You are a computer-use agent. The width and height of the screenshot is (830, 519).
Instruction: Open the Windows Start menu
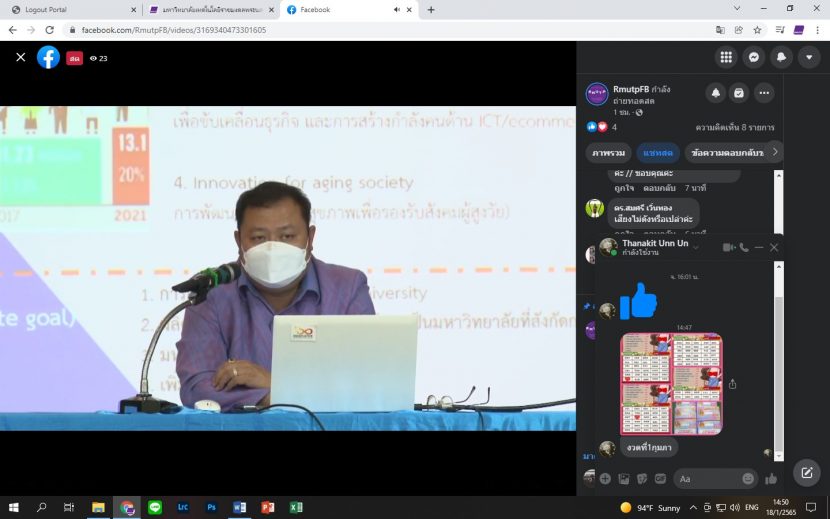14,507
